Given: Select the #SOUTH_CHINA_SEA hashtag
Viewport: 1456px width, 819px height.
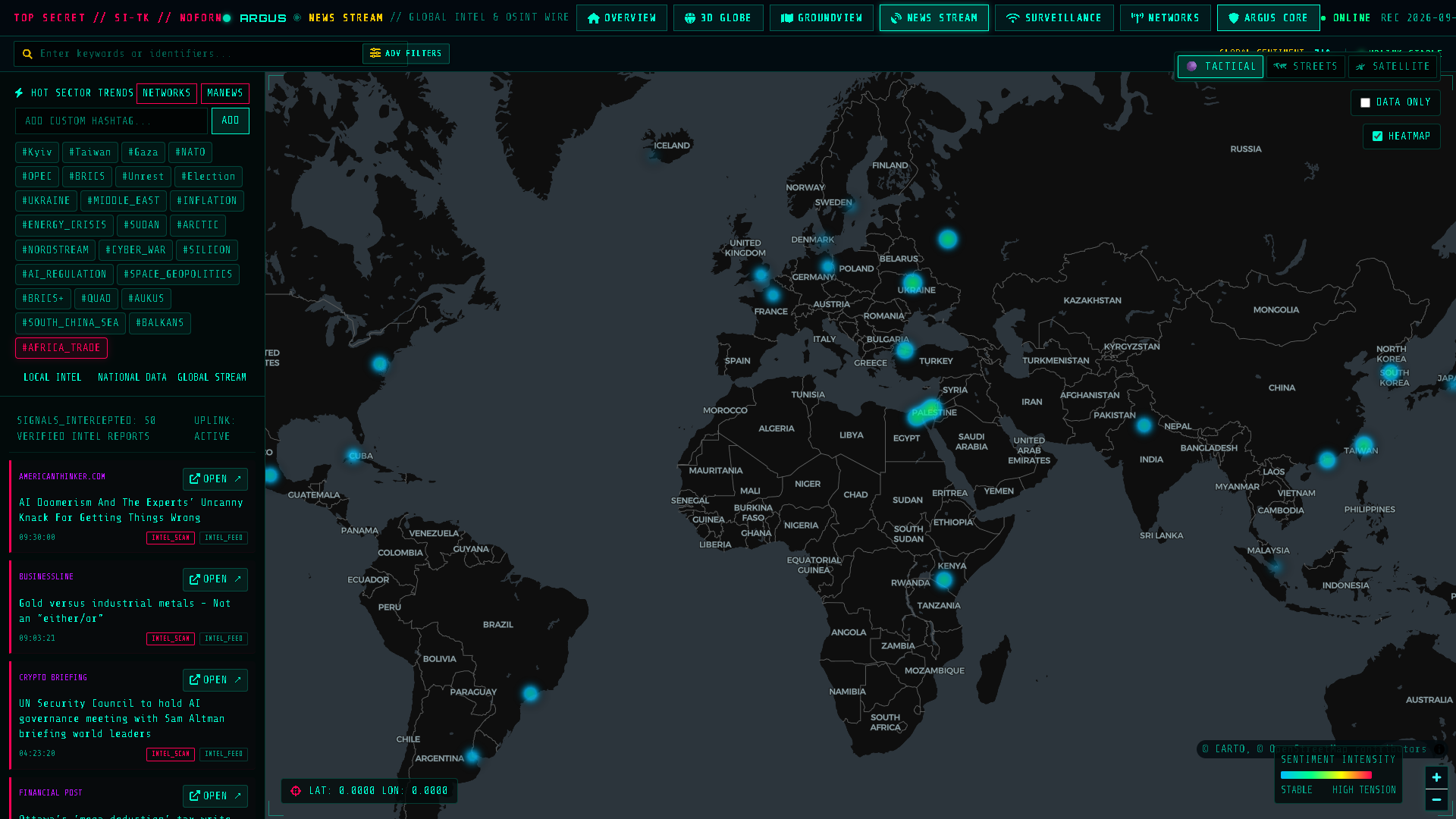Looking at the screenshot, I should tap(71, 323).
